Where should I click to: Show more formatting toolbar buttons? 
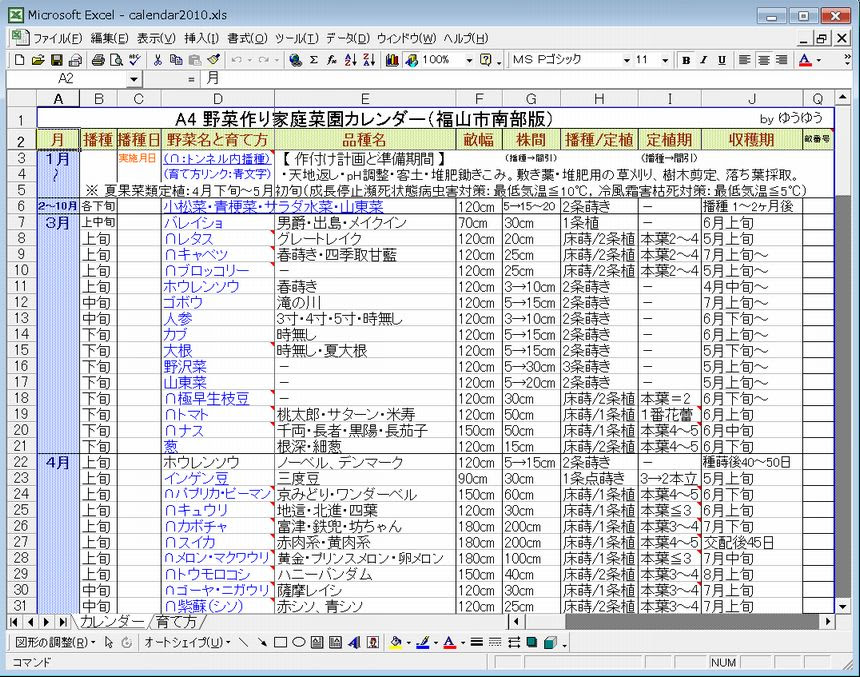coord(847,59)
